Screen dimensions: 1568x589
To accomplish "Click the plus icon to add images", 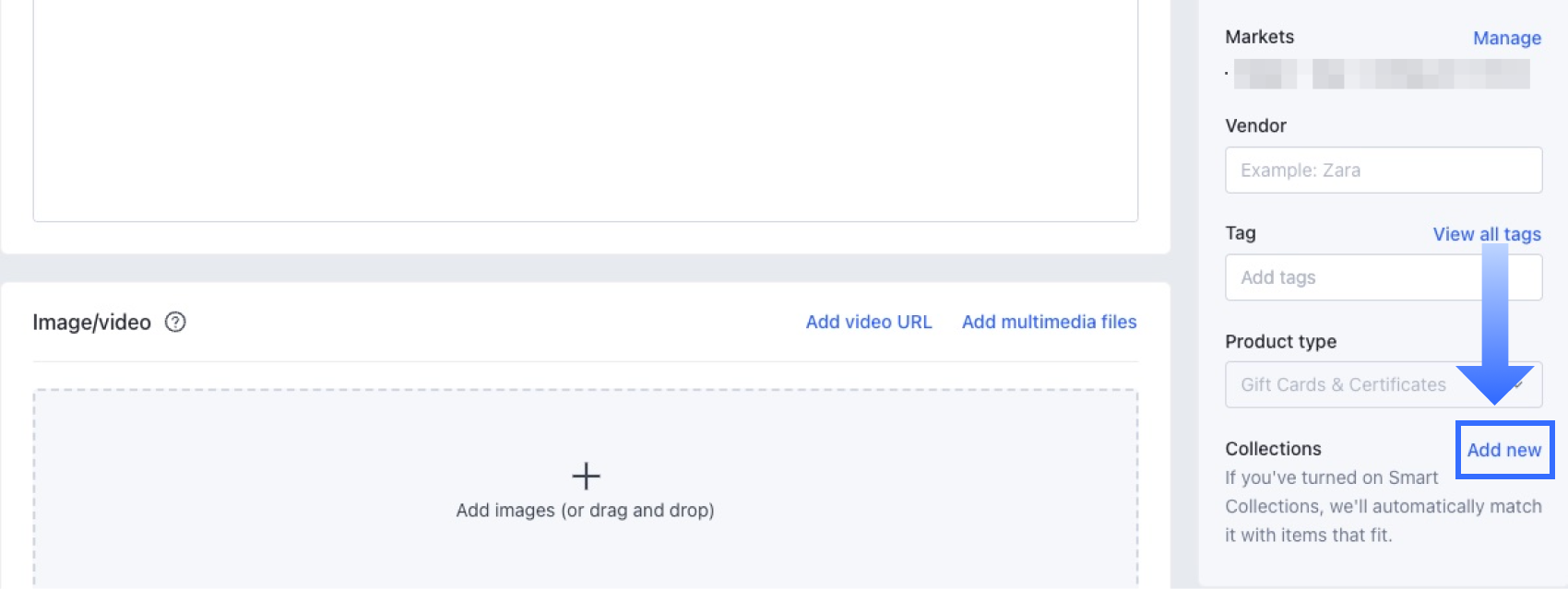I will point(586,476).
